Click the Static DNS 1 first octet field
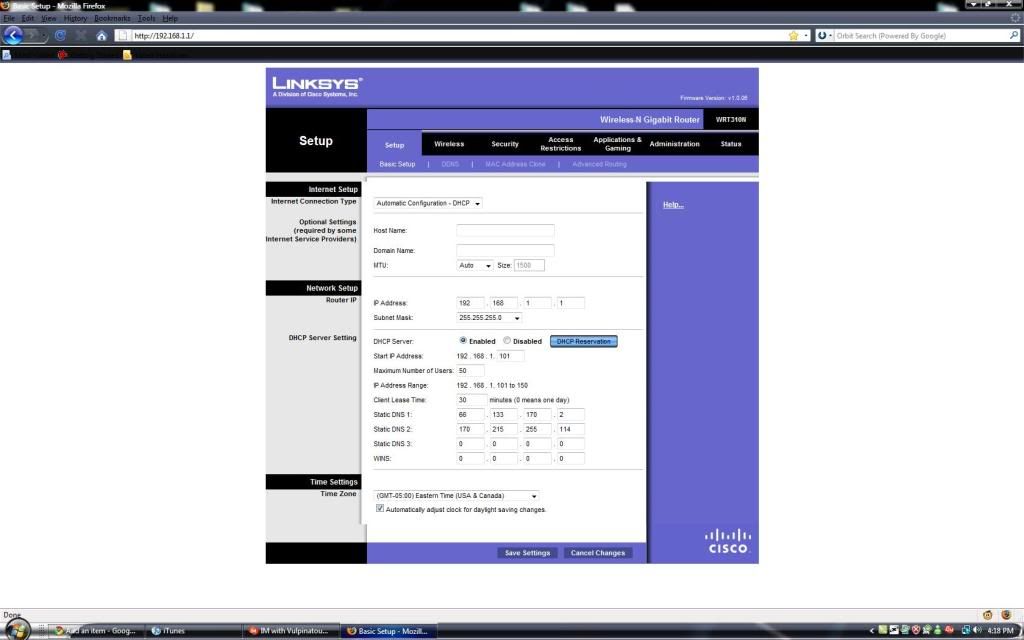This screenshot has height=640, width=1024. pyautogui.click(x=470, y=414)
